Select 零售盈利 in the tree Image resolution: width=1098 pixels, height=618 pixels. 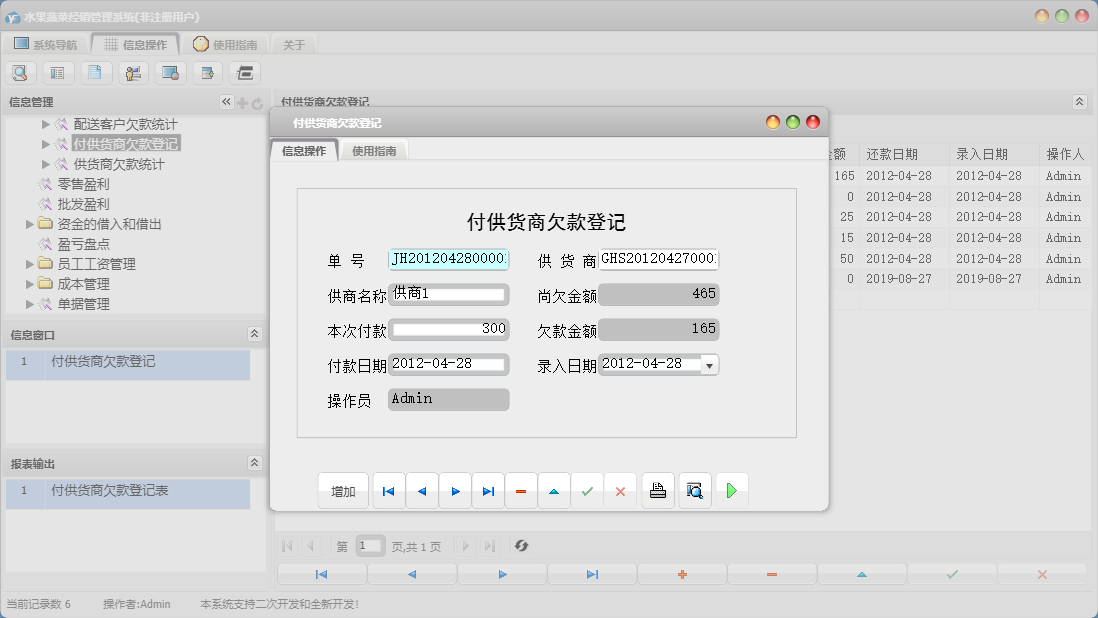pos(83,184)
